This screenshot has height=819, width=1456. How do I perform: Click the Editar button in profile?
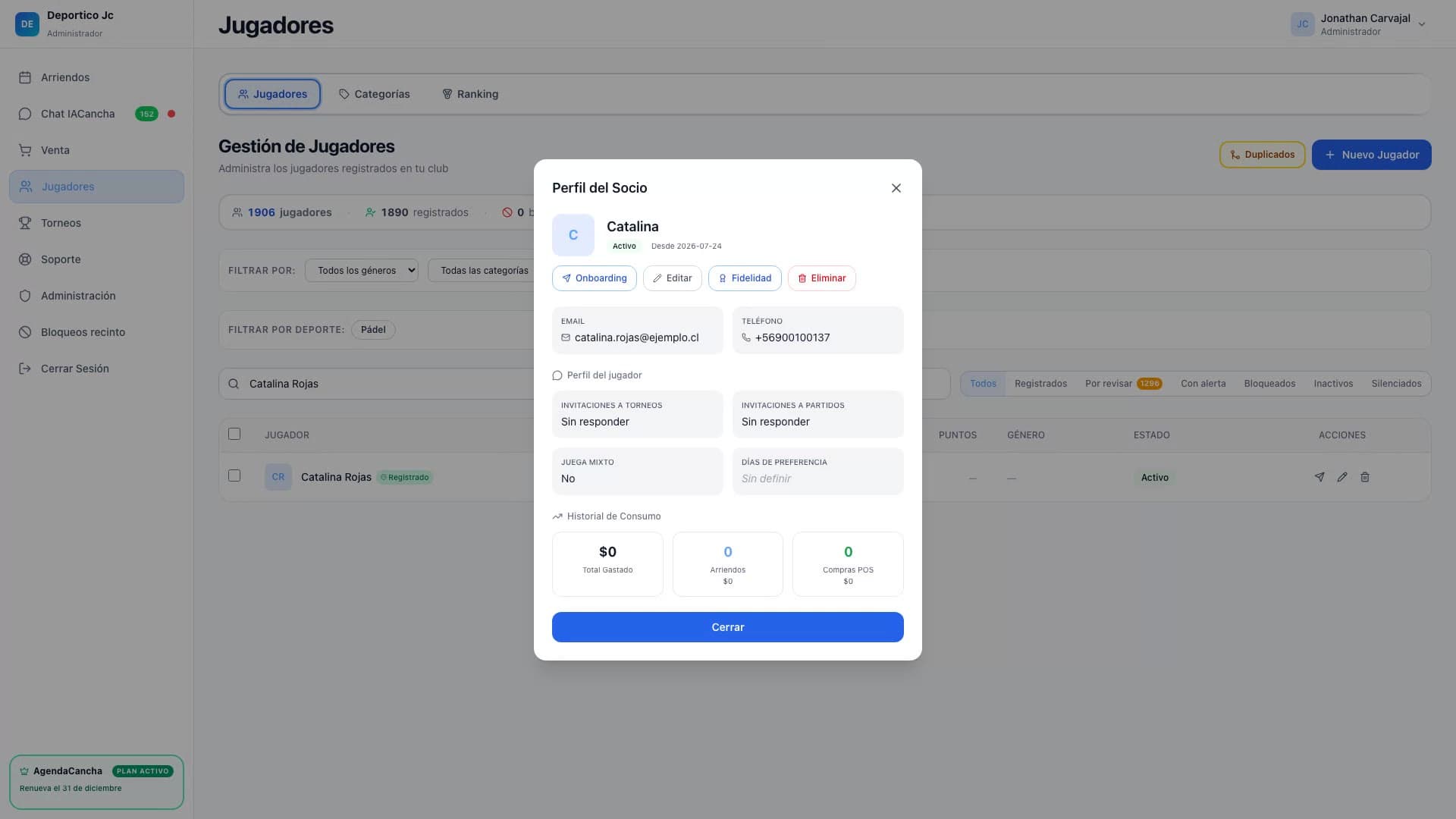tap(672, 278)
